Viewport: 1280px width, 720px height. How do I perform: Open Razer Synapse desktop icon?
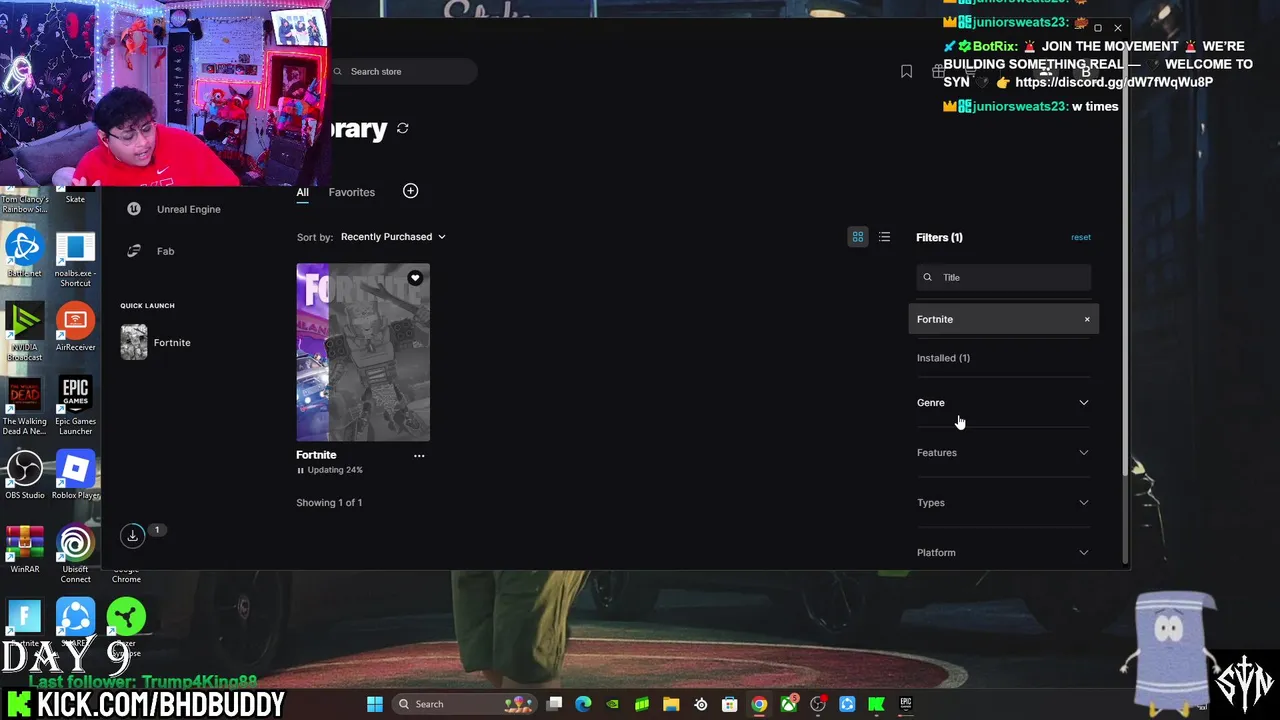(126, 628)
